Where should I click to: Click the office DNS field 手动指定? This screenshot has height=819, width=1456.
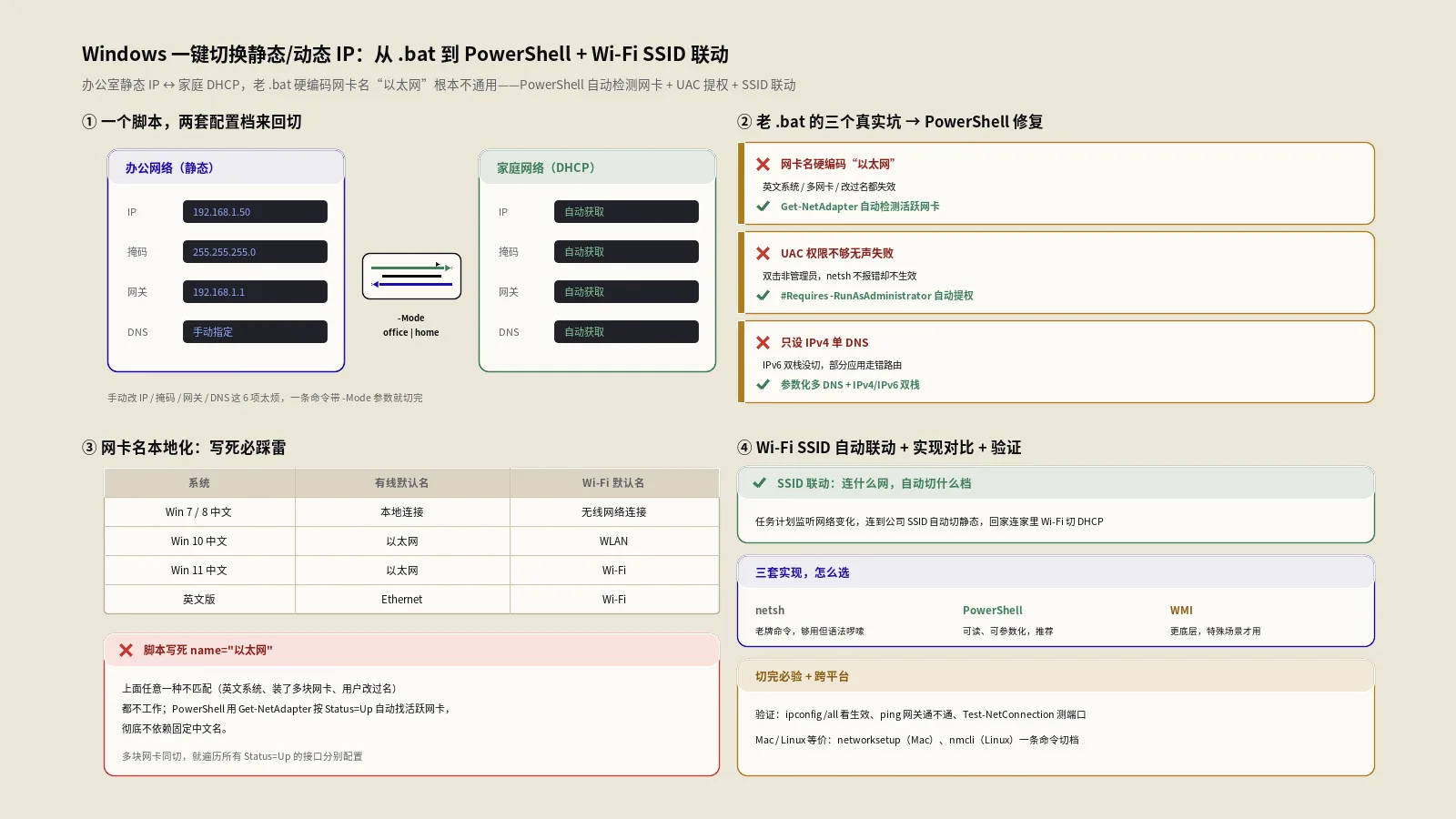tap(255, 332)
